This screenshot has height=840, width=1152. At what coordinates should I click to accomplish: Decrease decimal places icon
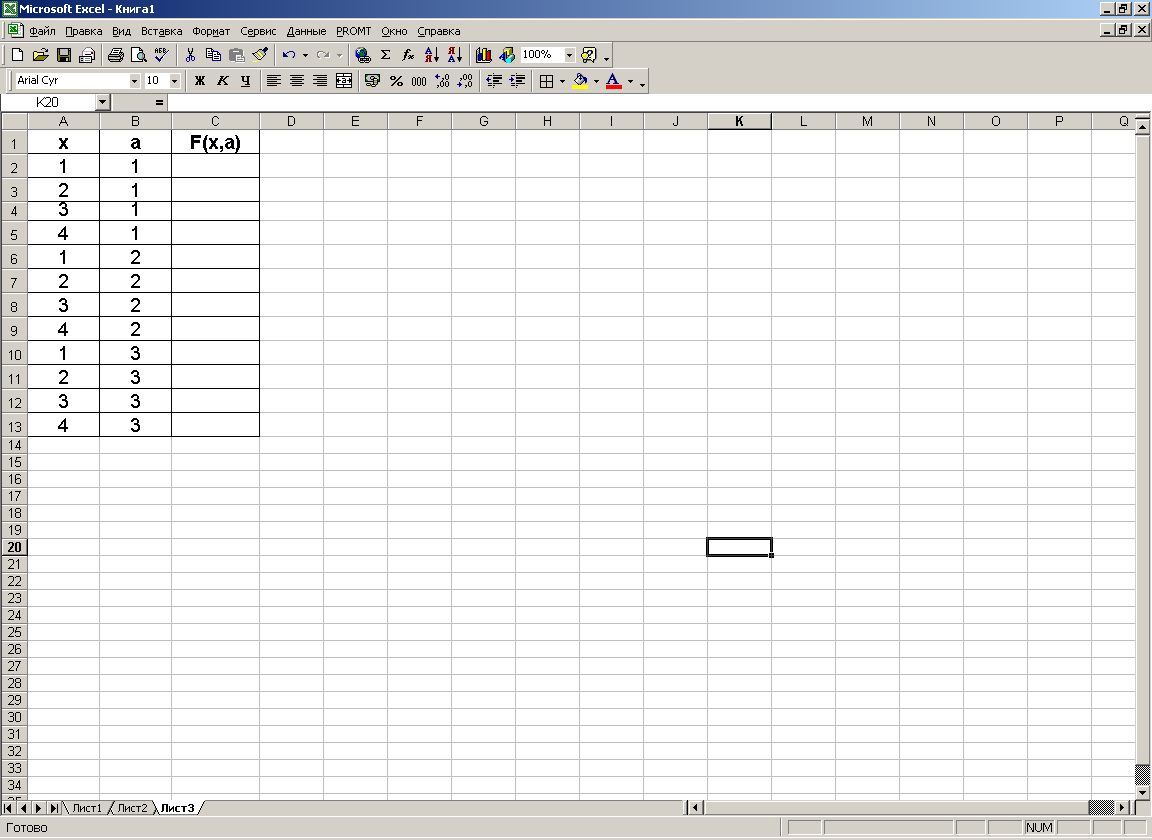tap(465, 81)
